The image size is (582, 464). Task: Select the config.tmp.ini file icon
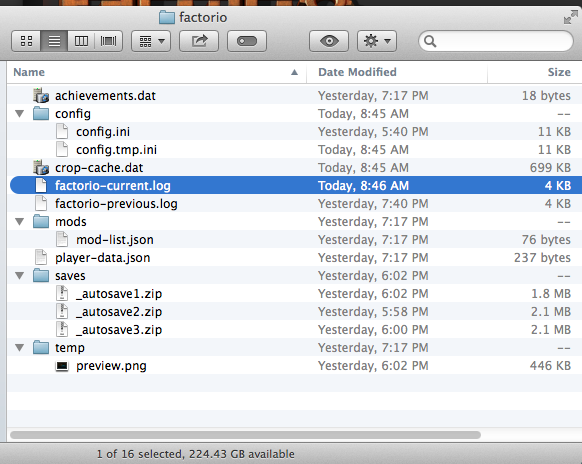tap(62, 150)
